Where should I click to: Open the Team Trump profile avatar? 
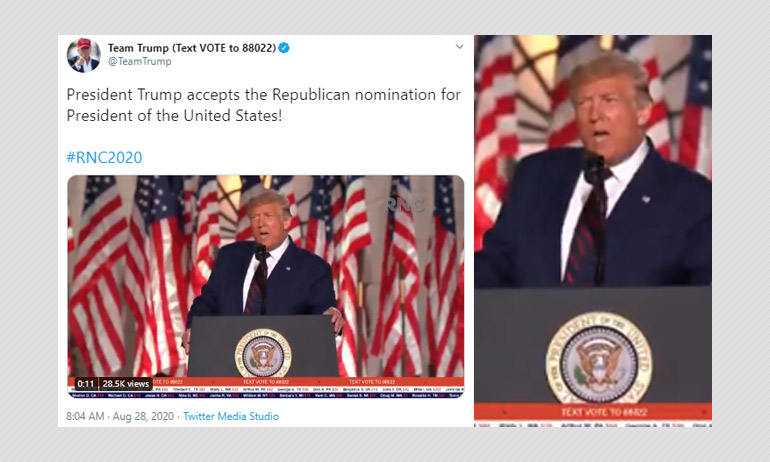pos(83,55)
